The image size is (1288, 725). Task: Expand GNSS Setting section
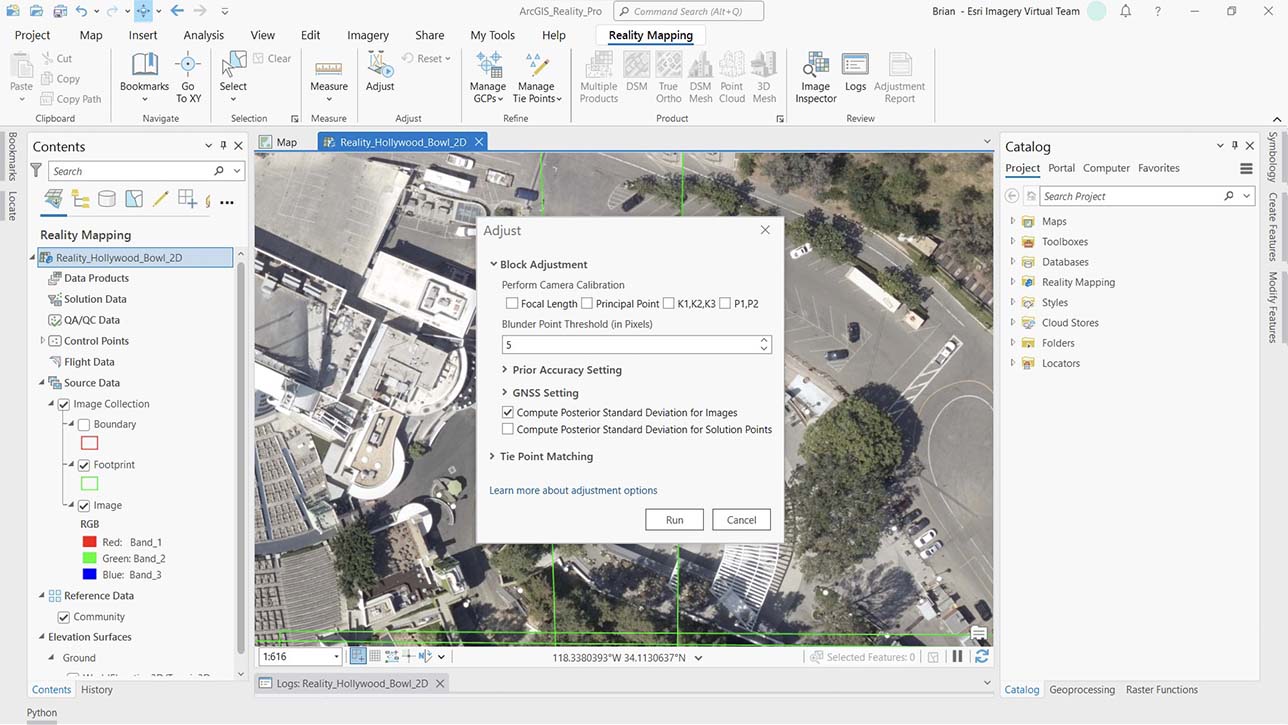click(x=505, y=393)
